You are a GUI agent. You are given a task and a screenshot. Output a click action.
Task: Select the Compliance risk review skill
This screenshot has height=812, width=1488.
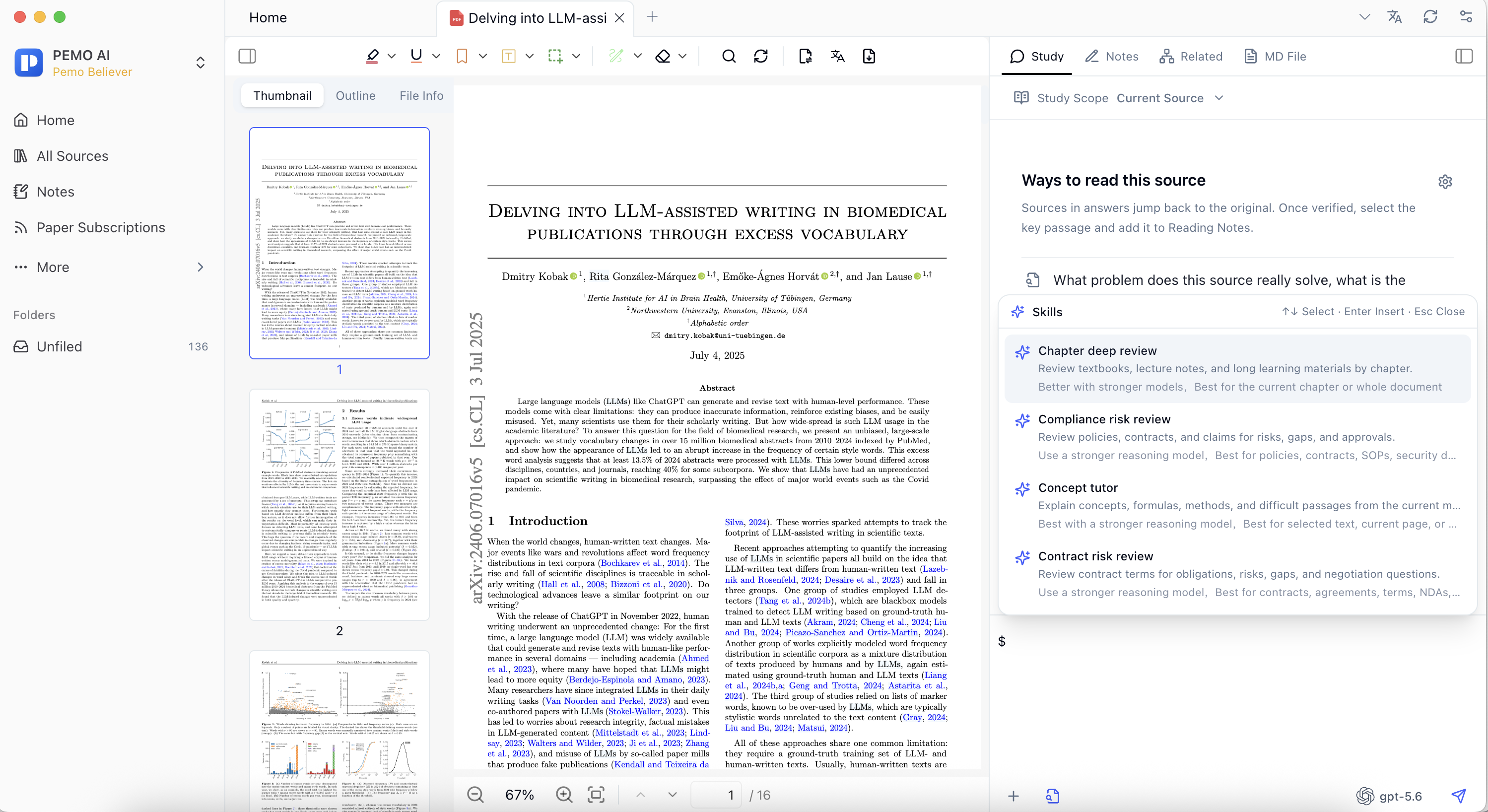click(x=1237, y=437)
